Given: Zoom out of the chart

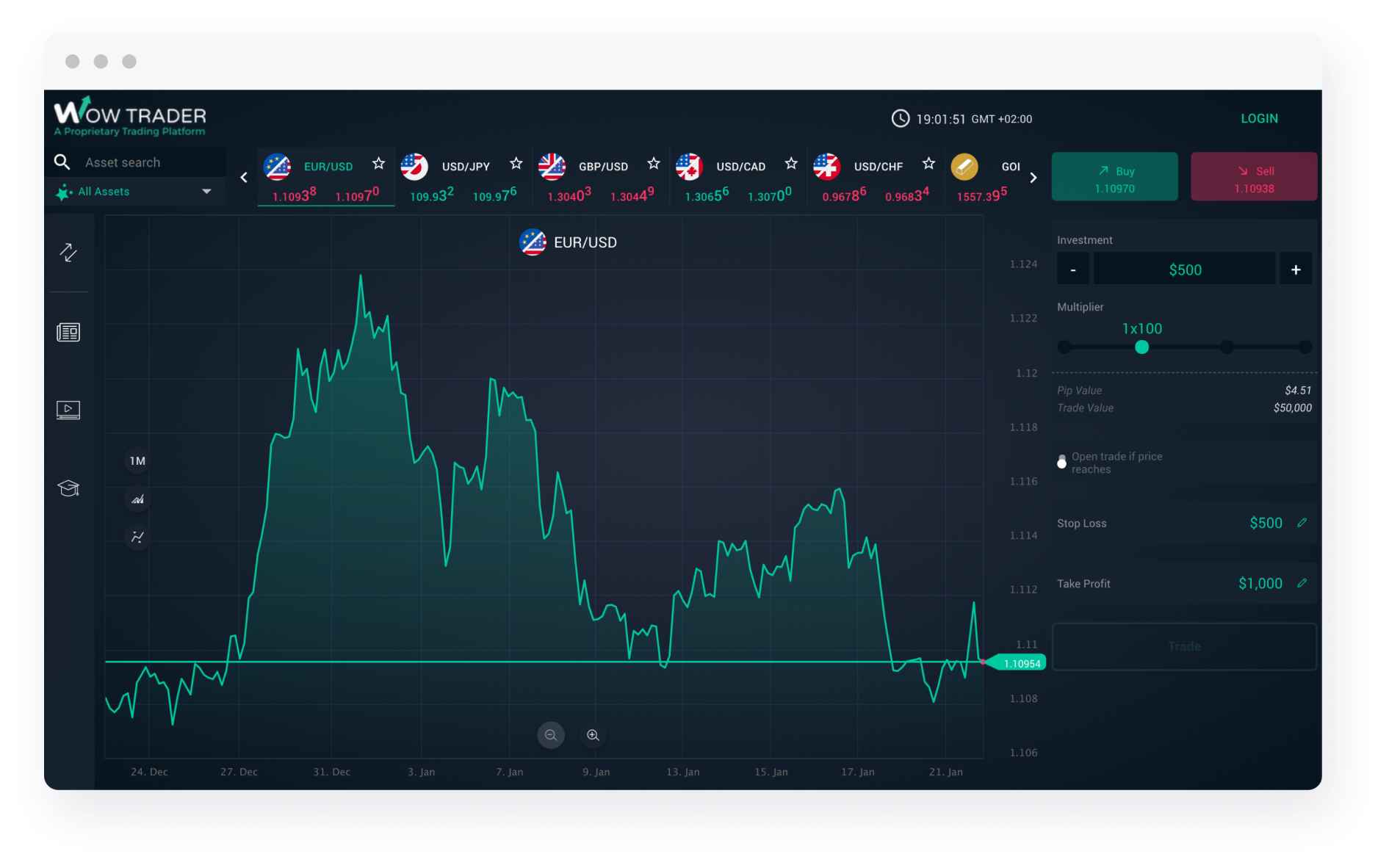Looking at the screenshot, I should tap(551, 735).
